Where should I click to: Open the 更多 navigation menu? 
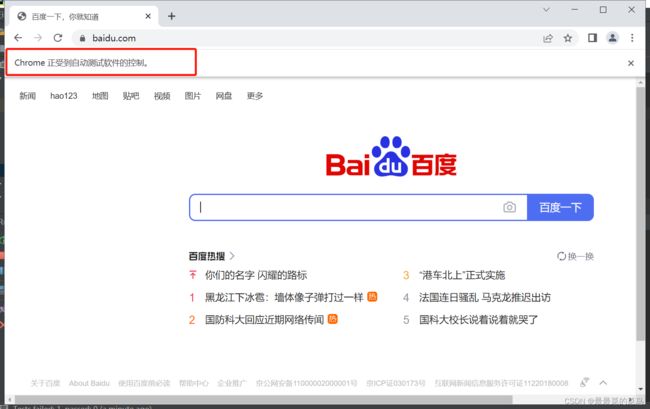[x=255, y=96]
